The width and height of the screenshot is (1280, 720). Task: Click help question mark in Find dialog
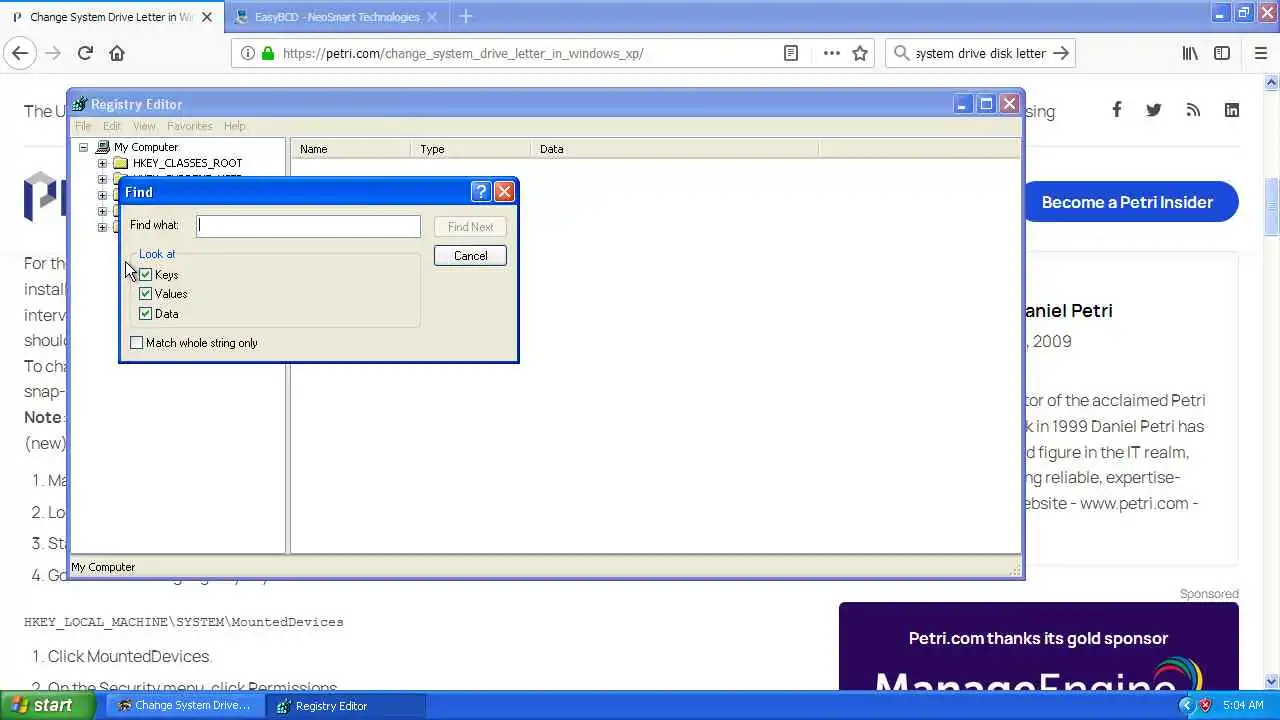(481, 192)
